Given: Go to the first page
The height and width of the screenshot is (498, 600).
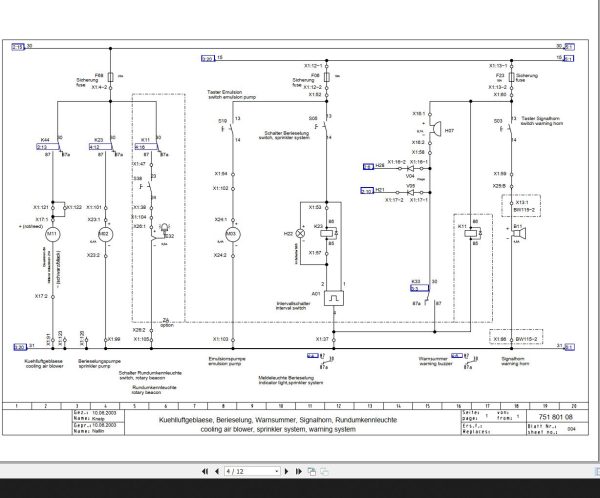Looking at the screenshot, I should click(205, 471).
